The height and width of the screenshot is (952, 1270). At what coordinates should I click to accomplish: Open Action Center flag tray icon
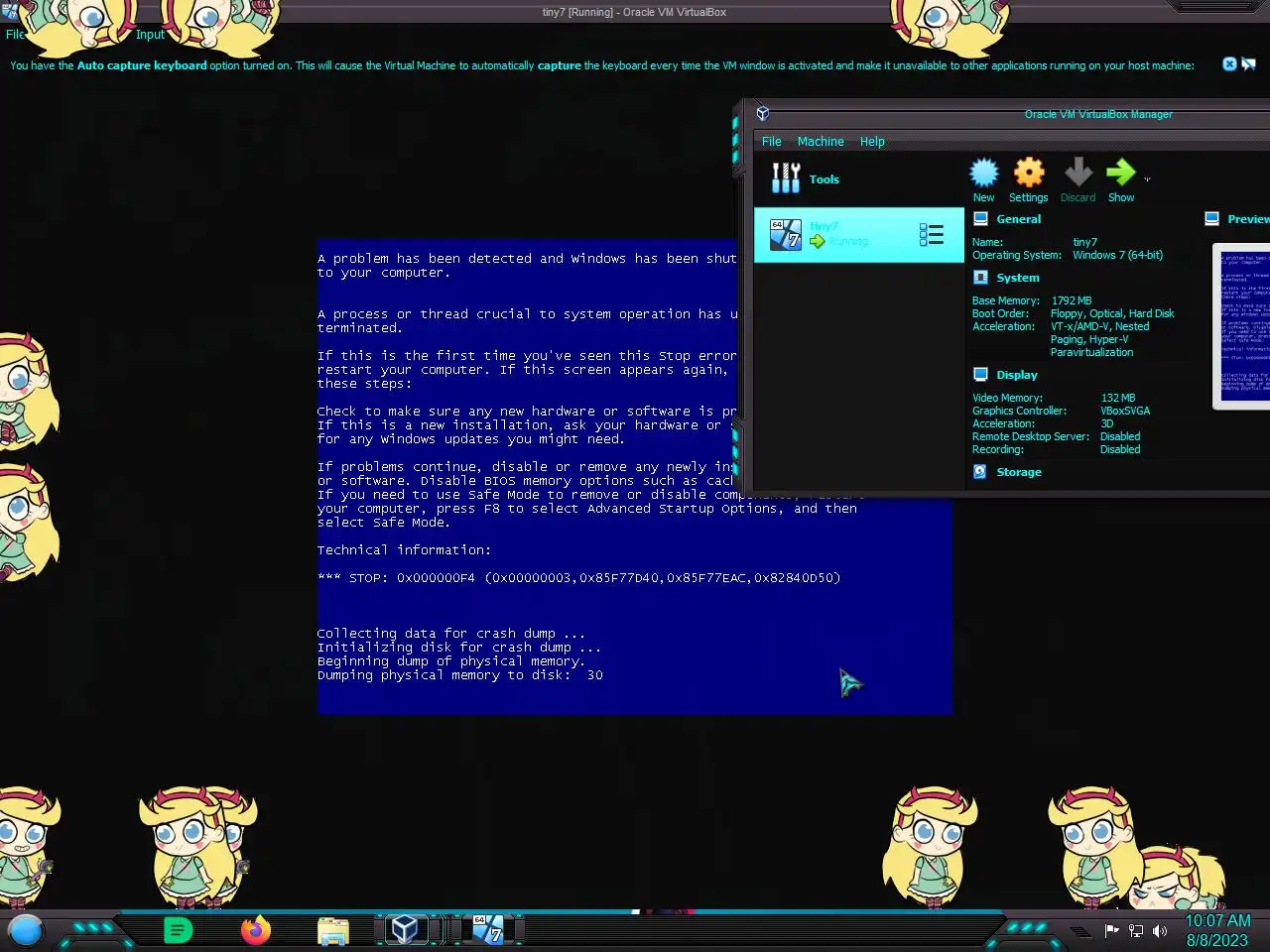(x=1111, y=930)
